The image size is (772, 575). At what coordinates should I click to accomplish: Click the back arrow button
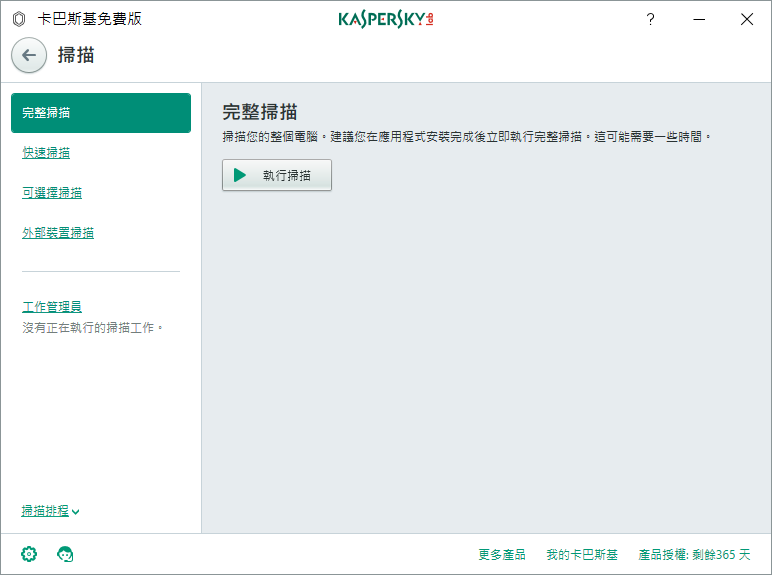click(x=29, y=55)
